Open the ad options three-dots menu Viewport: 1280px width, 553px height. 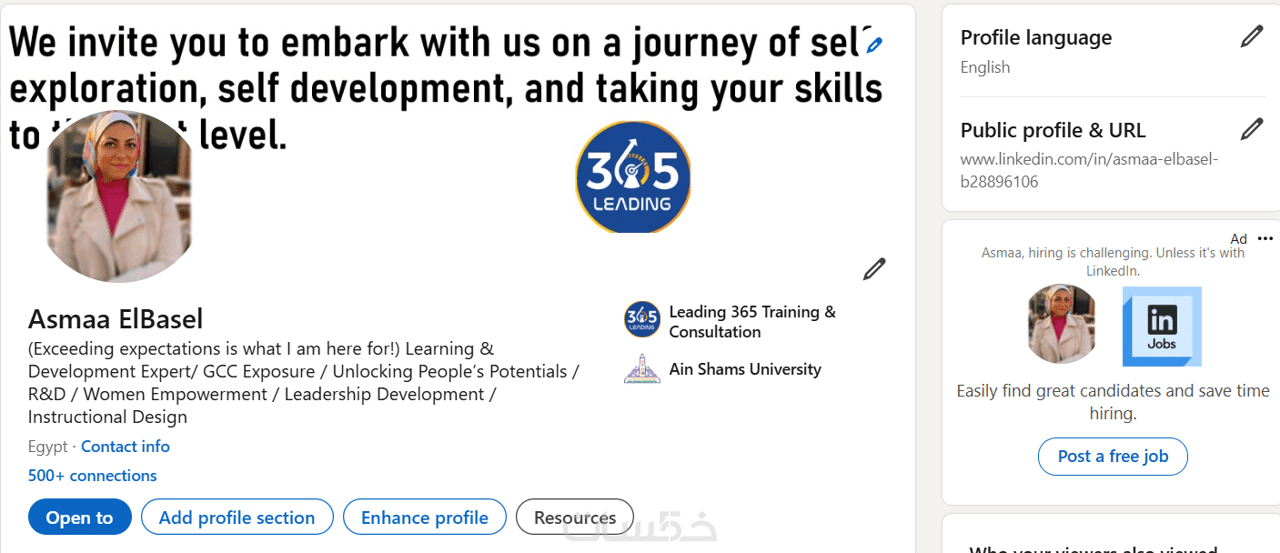(1265, 239)
